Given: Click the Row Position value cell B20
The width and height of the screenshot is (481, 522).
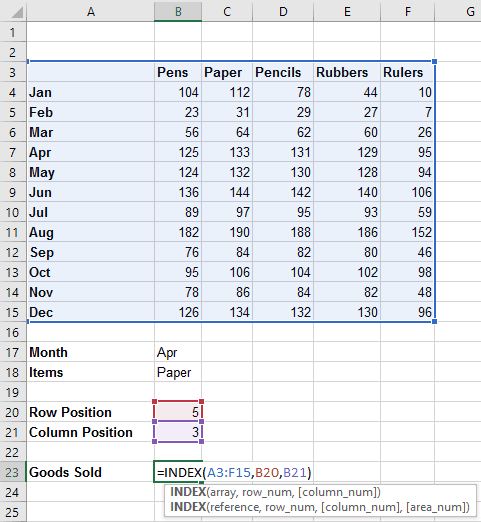Looking at the screenshot, I should click(178, 412).
